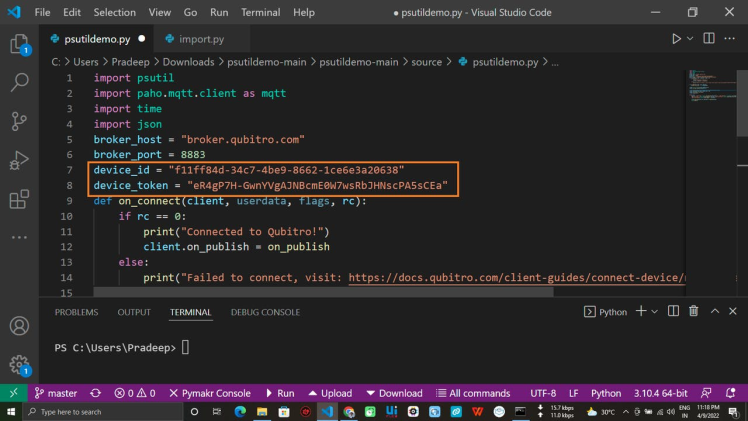
Task: Open the Terminal menu
Action: coord(260,12)
